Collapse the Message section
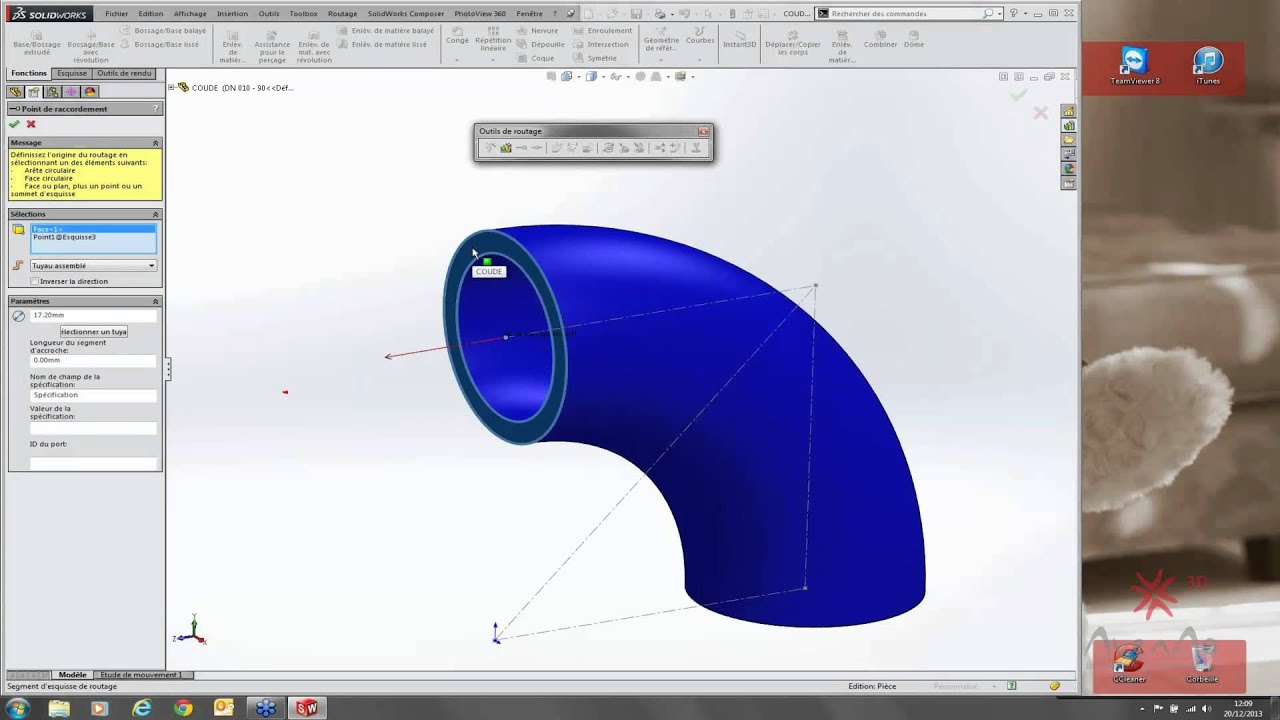The height and width of the screenshot is (720, 1280). [155, 143]
